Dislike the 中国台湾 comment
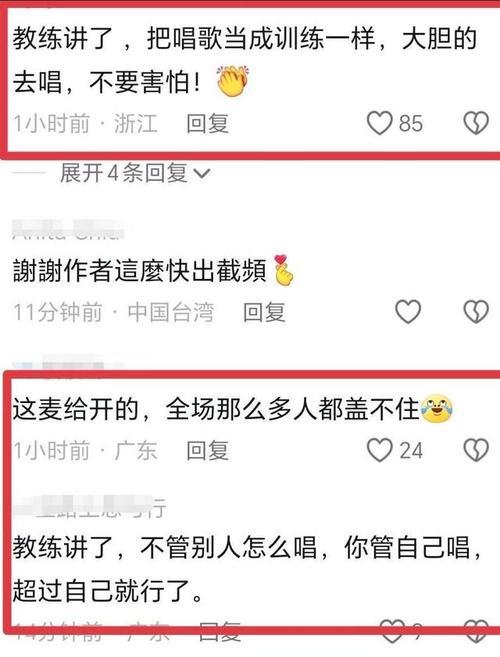 476,312
